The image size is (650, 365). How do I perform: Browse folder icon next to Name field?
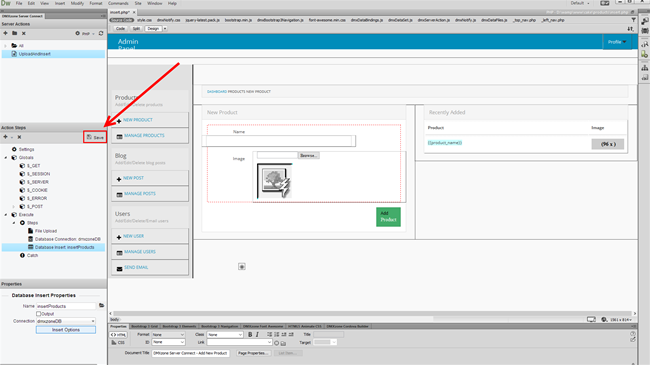101,306
